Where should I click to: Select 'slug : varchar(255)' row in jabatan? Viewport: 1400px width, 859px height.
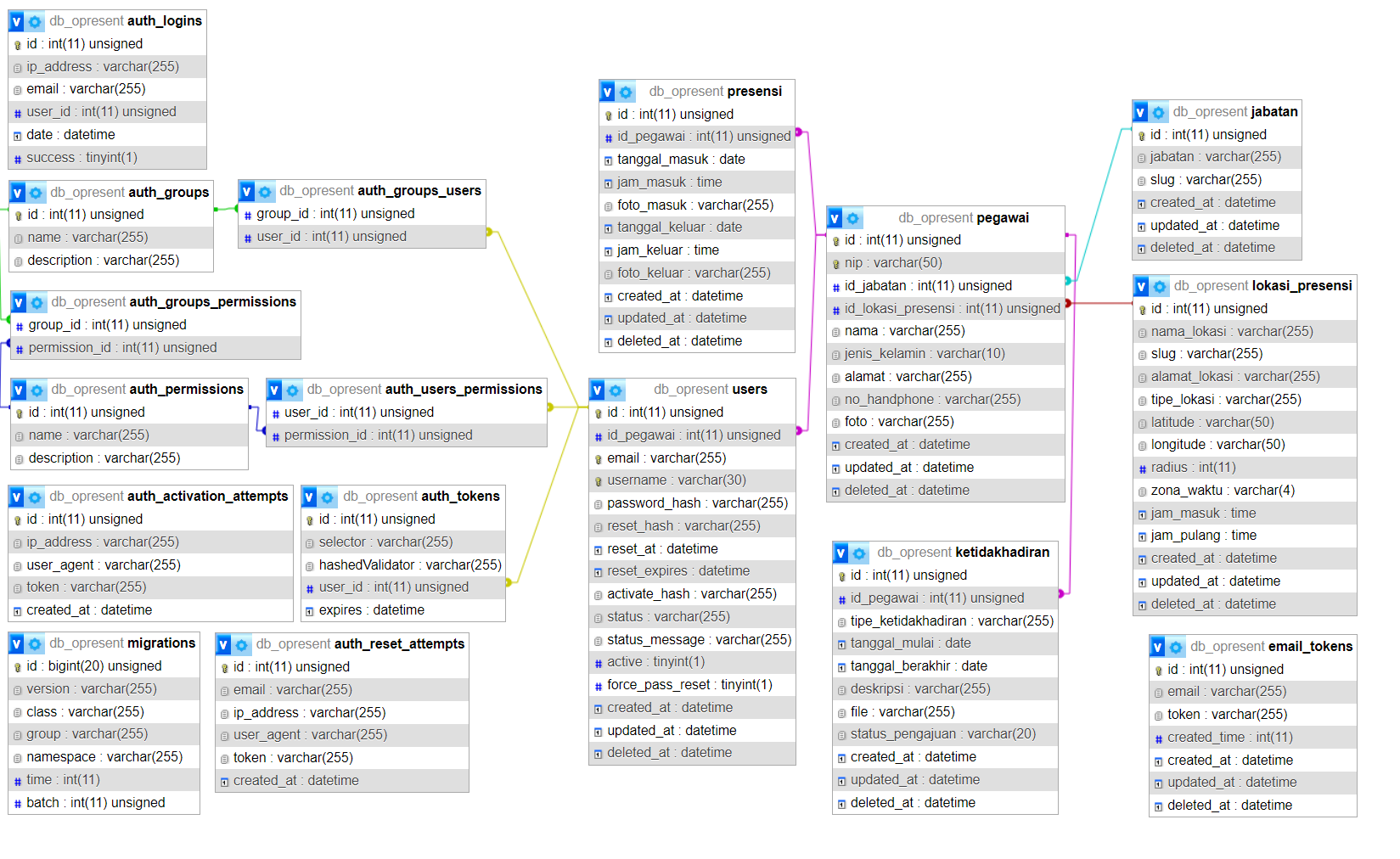(1217, 180)
